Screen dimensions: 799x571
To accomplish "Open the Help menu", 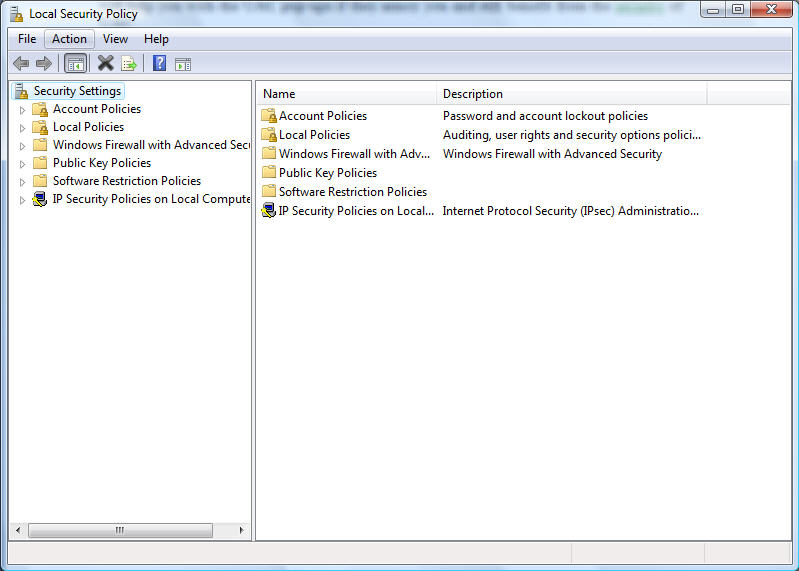I will [x=156, y=39].
